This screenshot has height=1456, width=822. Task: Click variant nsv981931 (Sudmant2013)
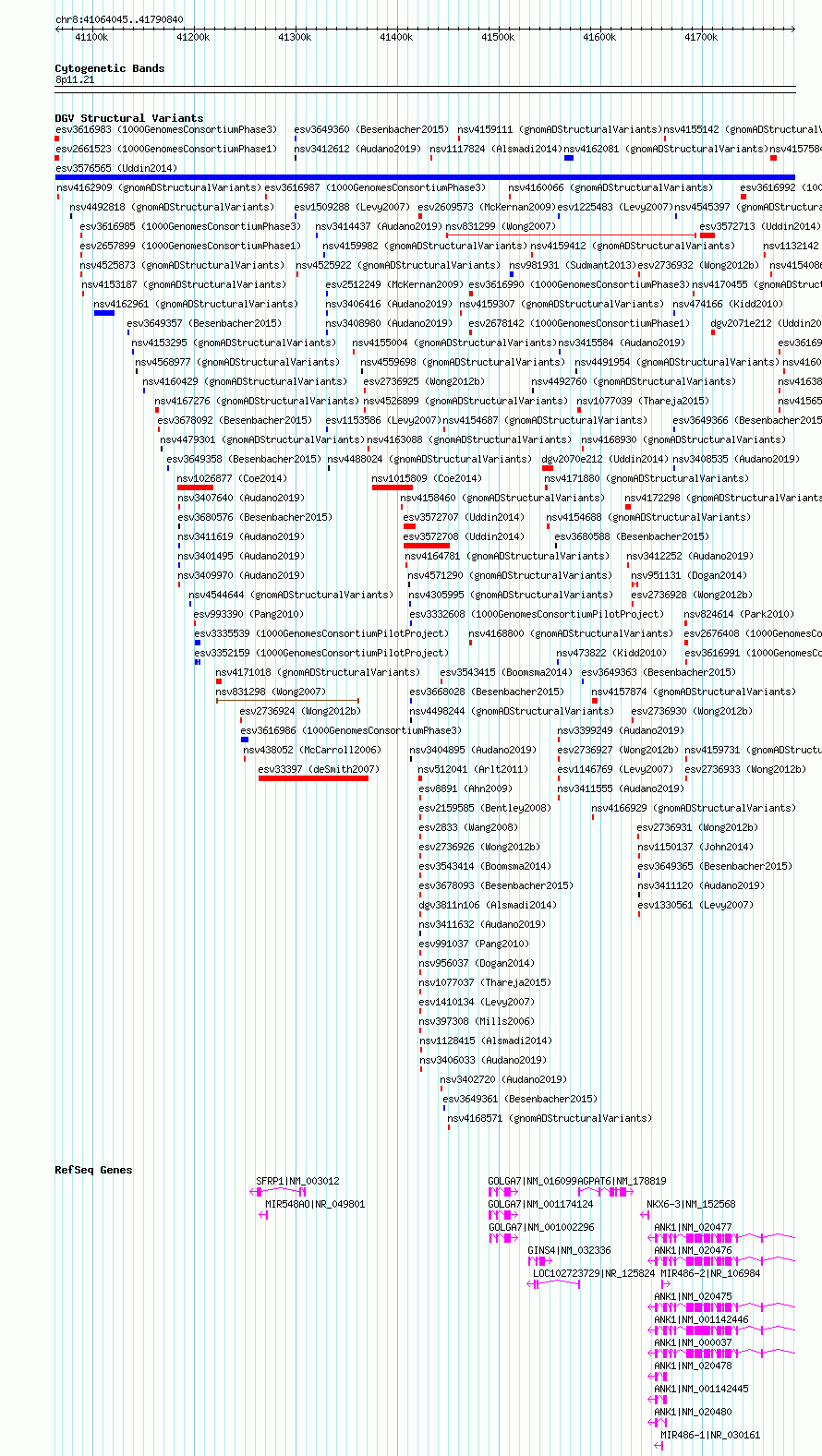click(574, 265)
